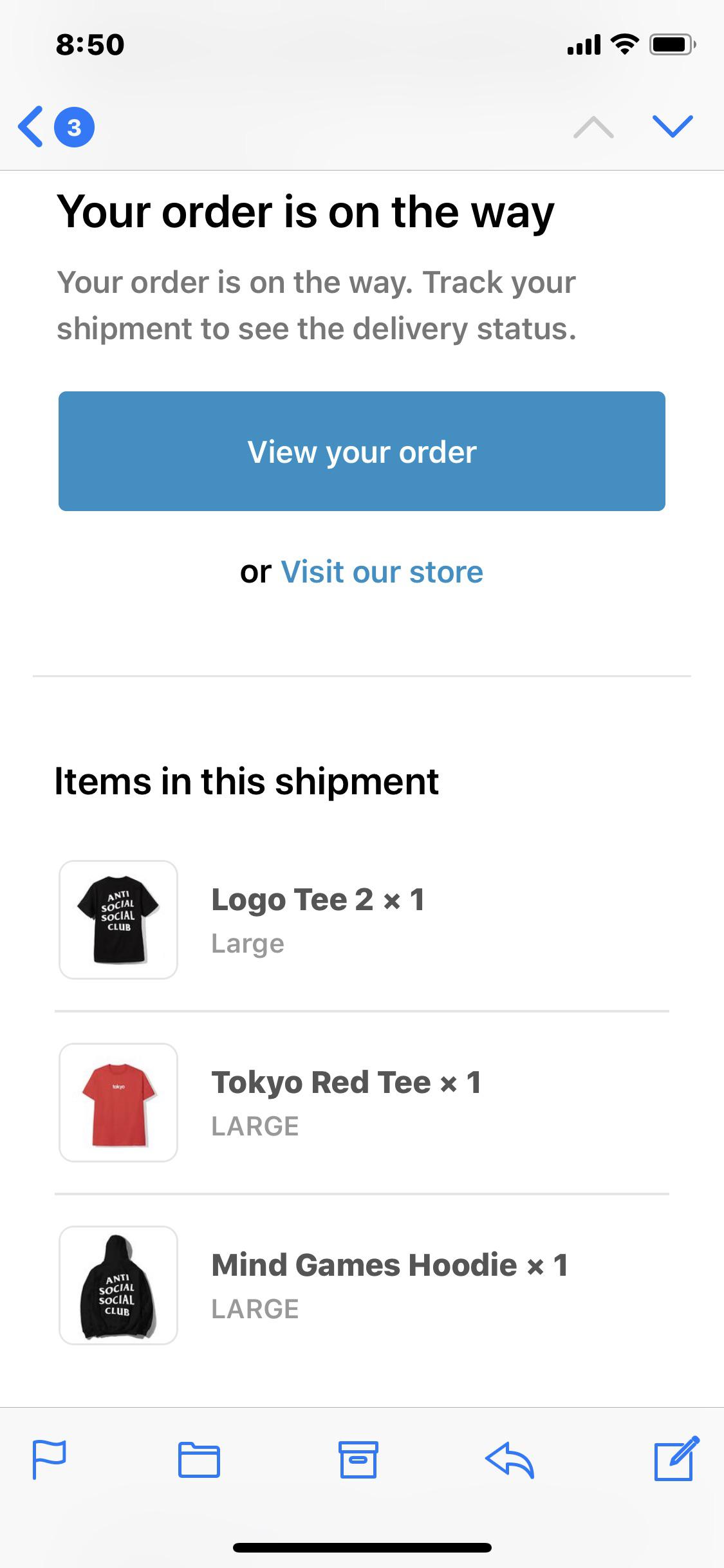
Task: Open the unread count badge showing 3
Action: click(74, 127)
